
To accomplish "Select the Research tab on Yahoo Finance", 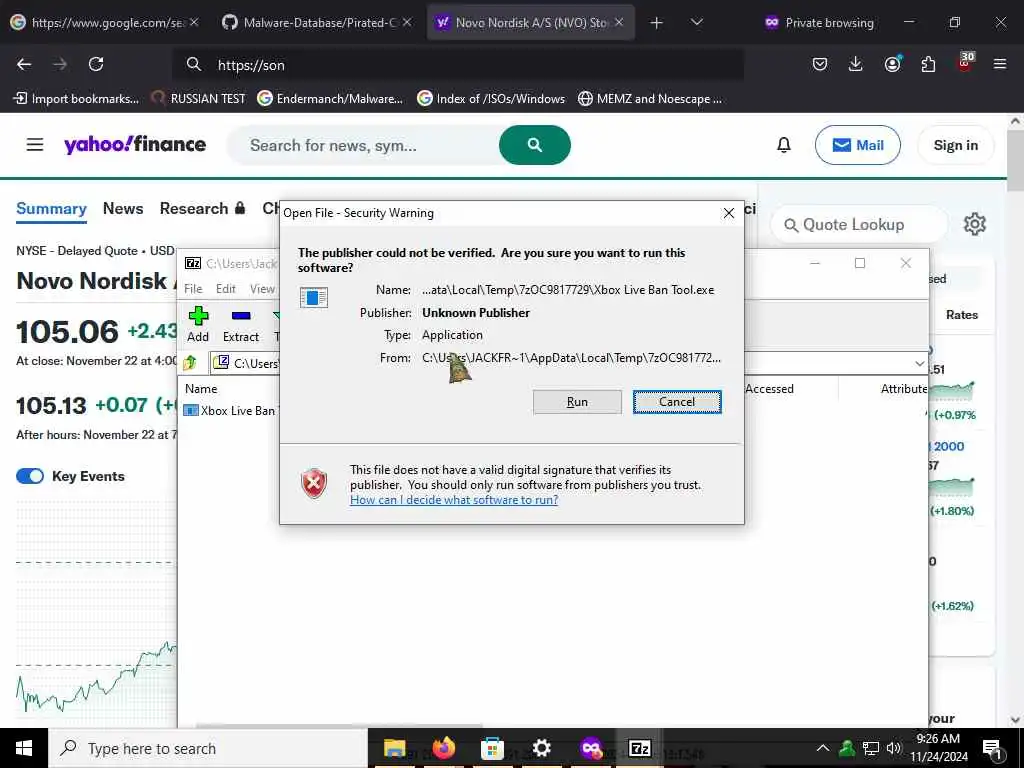I will 202,208.
